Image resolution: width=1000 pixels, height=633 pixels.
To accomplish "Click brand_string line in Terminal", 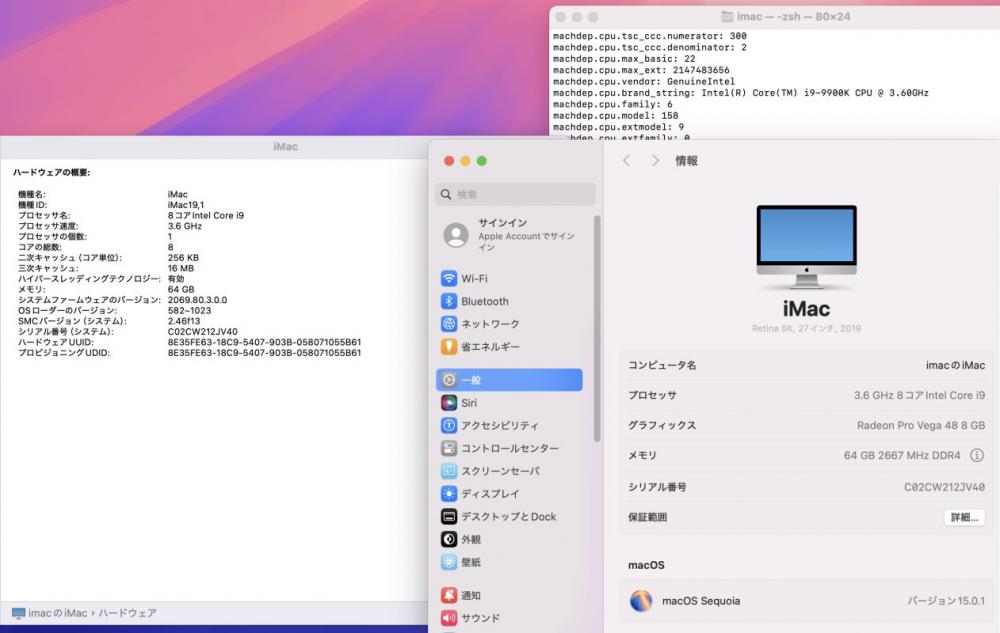I will tap(740, 92).
